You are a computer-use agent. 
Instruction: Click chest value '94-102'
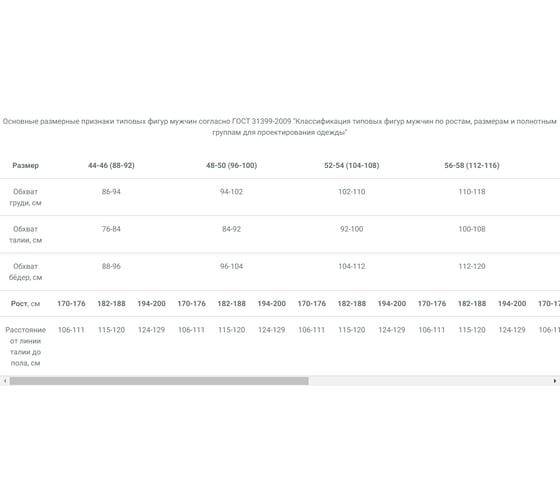tap(231, 192)
